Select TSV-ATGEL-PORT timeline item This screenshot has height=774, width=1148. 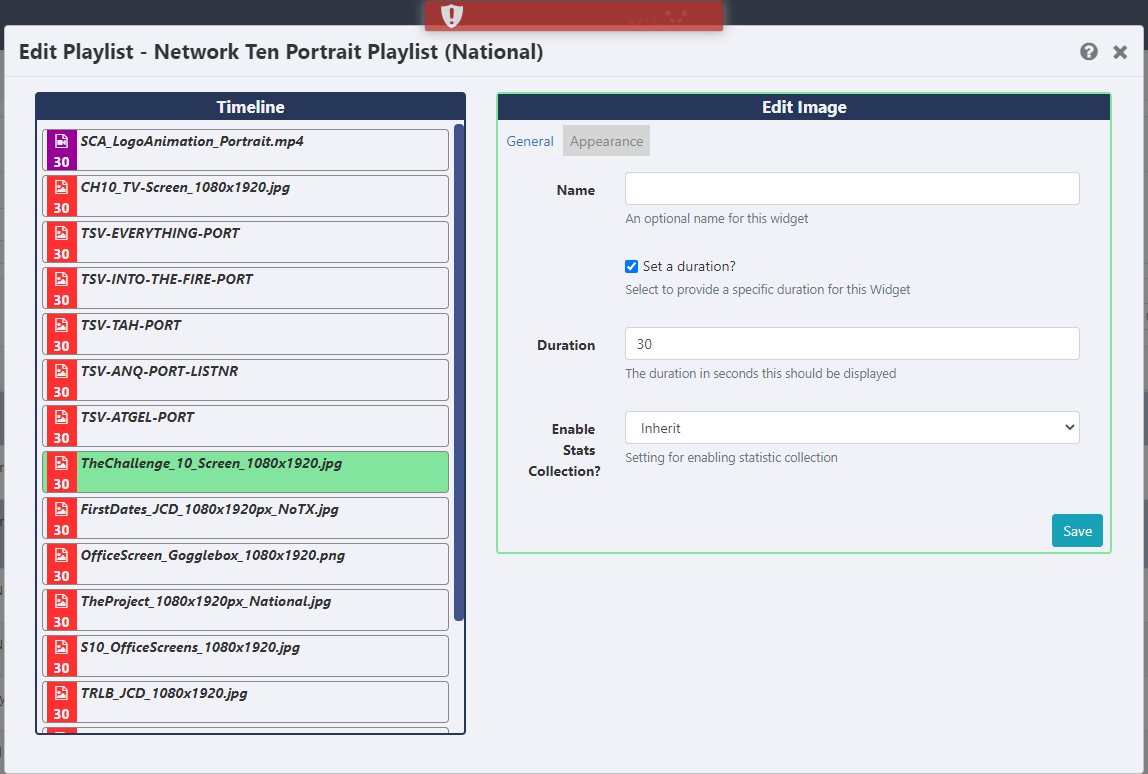click(245, 425)
